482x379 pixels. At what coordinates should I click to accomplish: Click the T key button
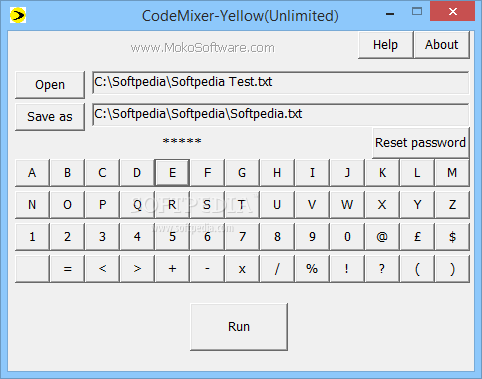[242, 205]
